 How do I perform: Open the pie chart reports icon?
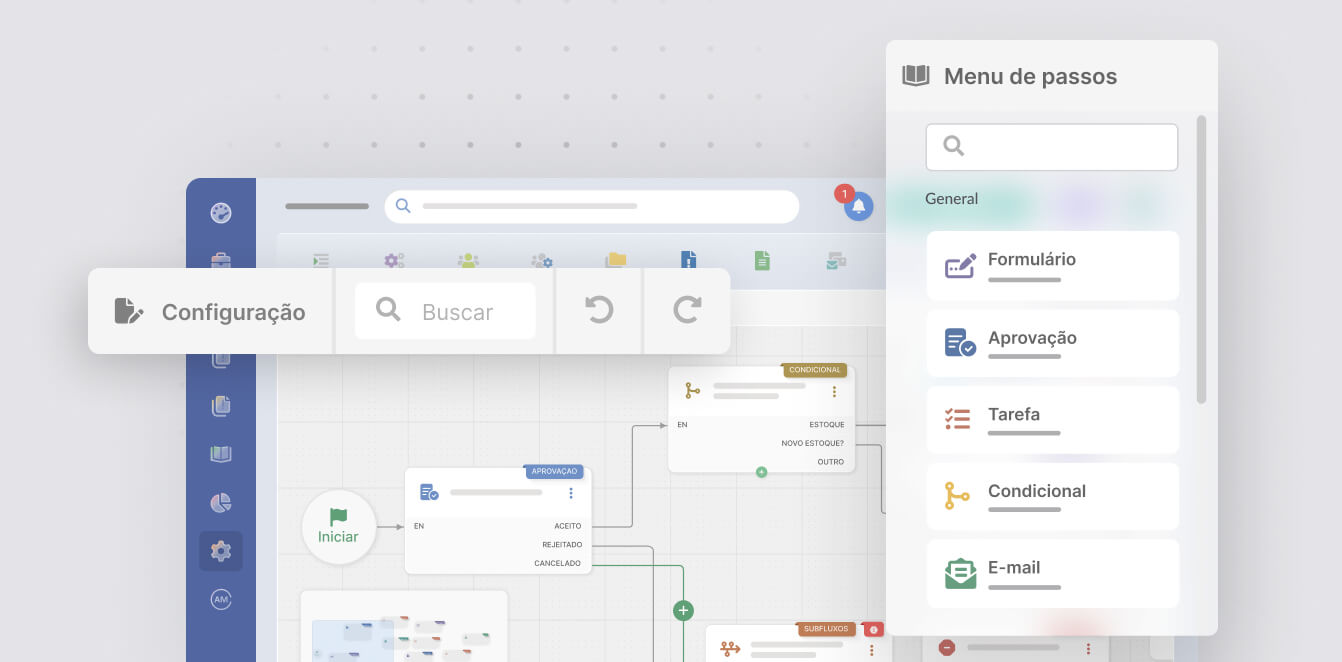point(221,502)
